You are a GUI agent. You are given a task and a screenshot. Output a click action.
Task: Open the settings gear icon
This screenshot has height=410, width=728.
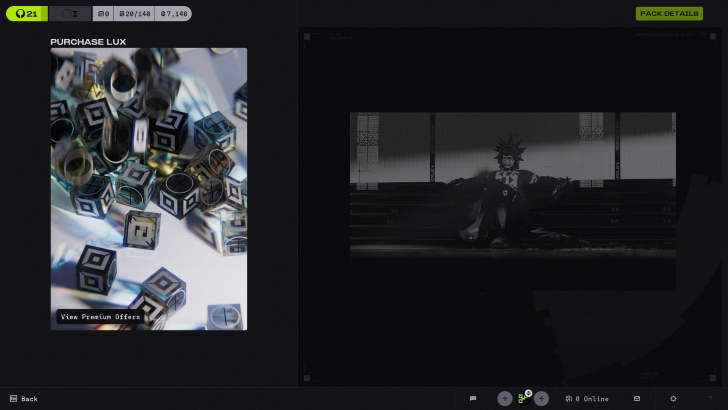tap(673, 398)
